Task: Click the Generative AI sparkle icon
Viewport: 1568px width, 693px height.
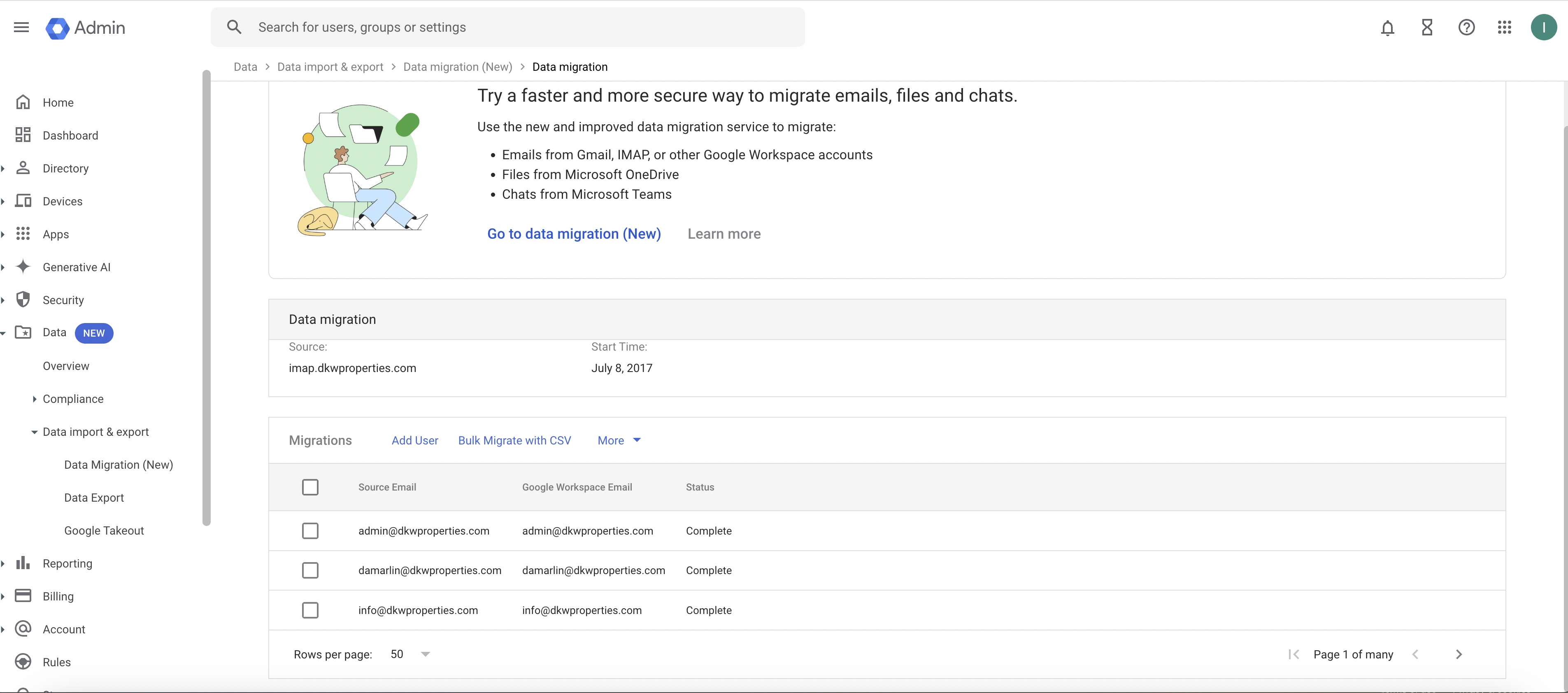Action: (x=23, y=267)
